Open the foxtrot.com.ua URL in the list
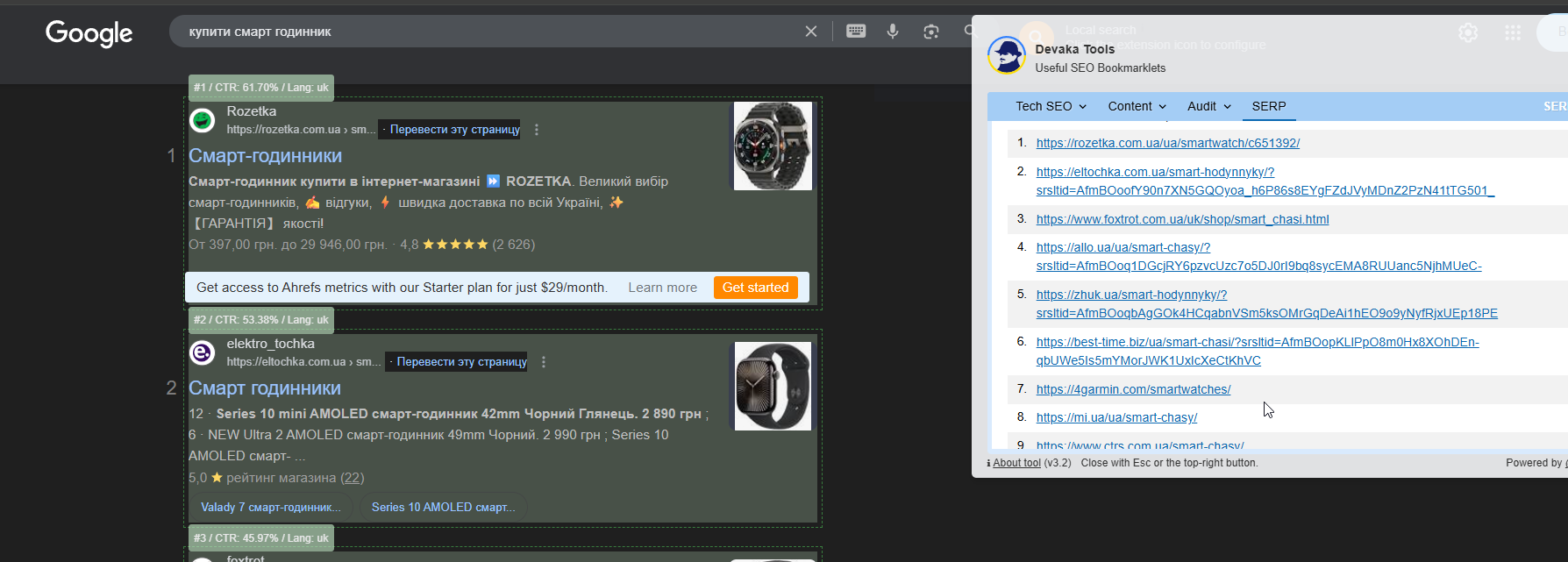 pos(1182,219)
